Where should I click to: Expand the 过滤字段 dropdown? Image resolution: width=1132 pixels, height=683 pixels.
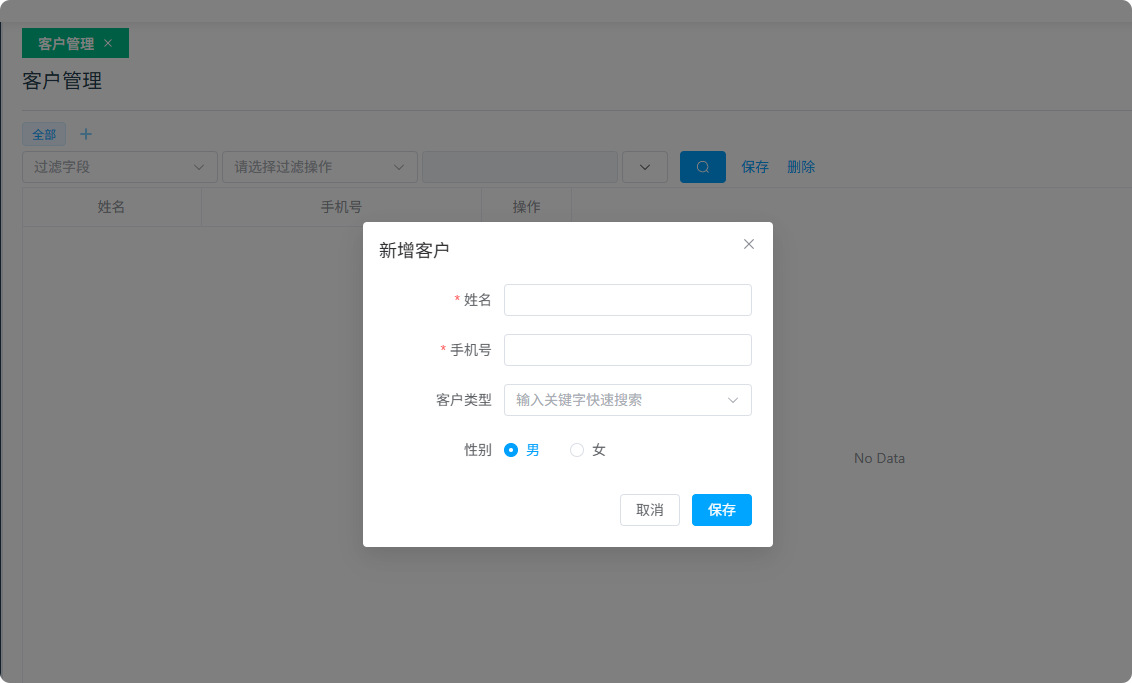(x=120, y=167)
